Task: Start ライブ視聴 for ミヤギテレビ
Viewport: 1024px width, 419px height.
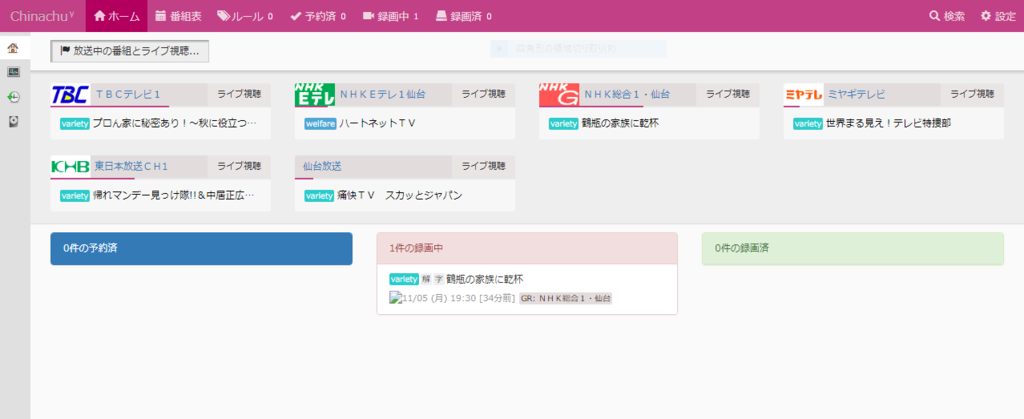Action: 972,95
